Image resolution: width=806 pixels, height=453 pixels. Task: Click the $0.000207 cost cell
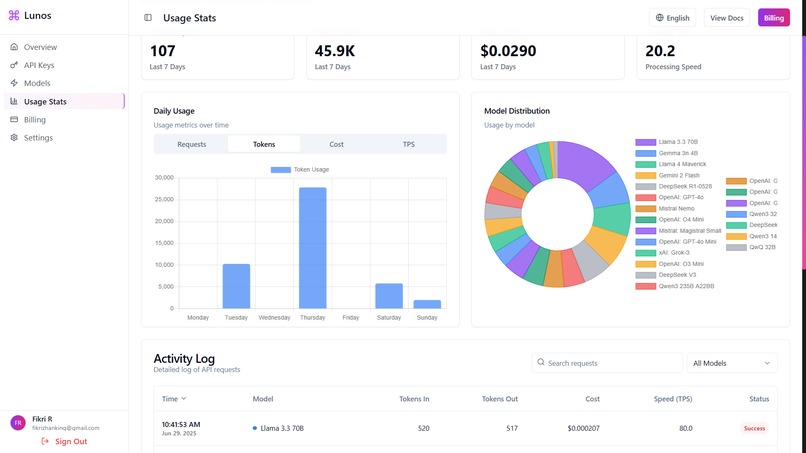583,428
